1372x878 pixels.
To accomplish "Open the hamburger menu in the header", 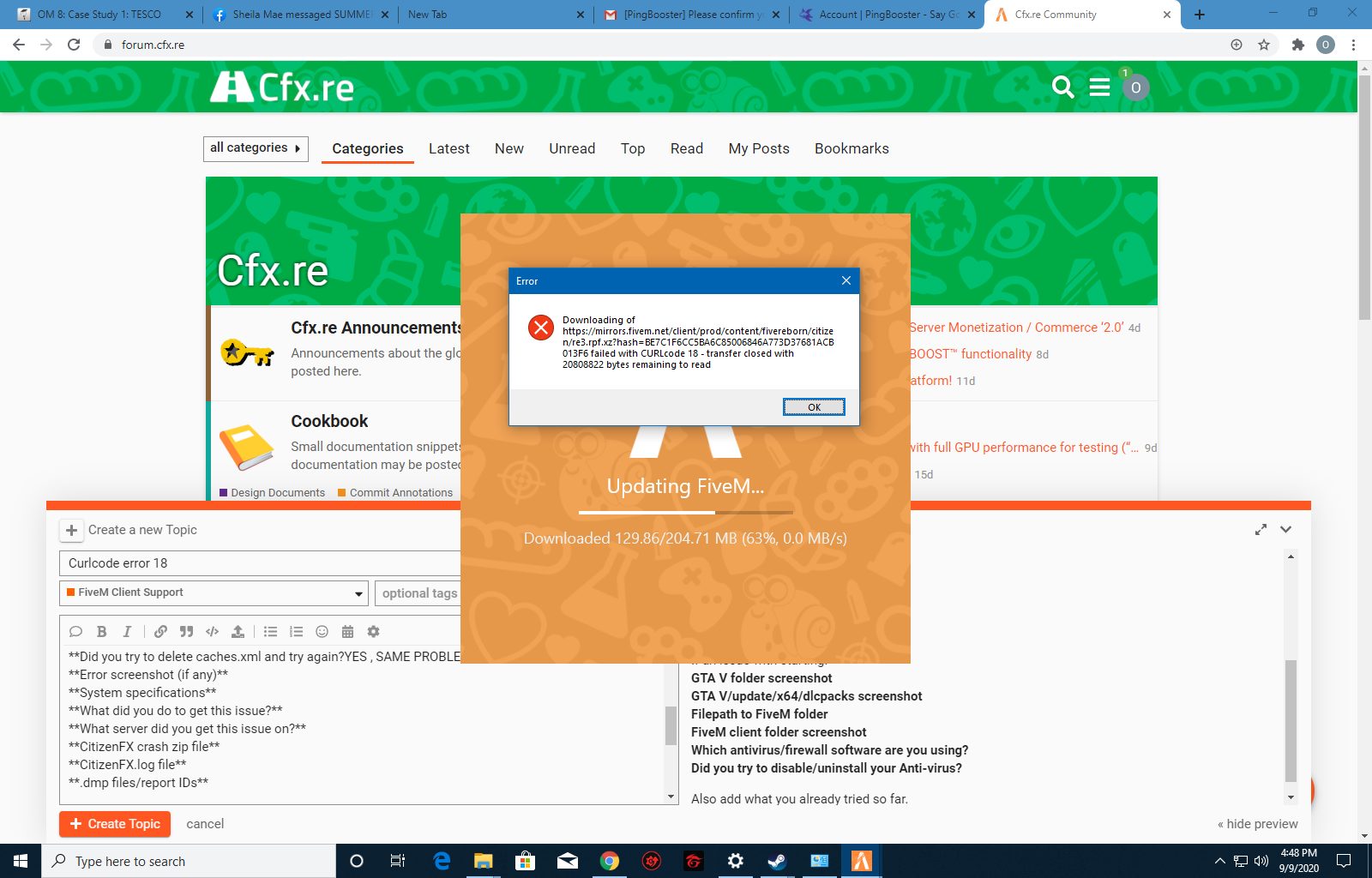I will (x=1099, y=87).
